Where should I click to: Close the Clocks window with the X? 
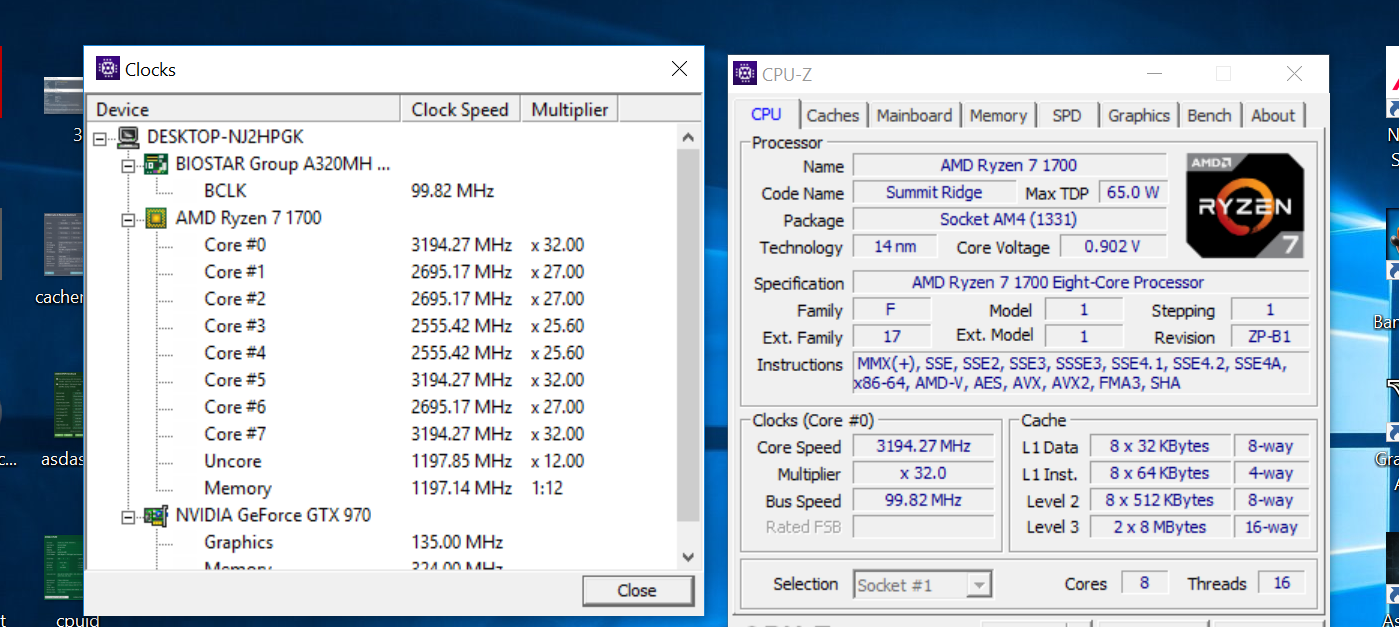click(x=679, y=69)
